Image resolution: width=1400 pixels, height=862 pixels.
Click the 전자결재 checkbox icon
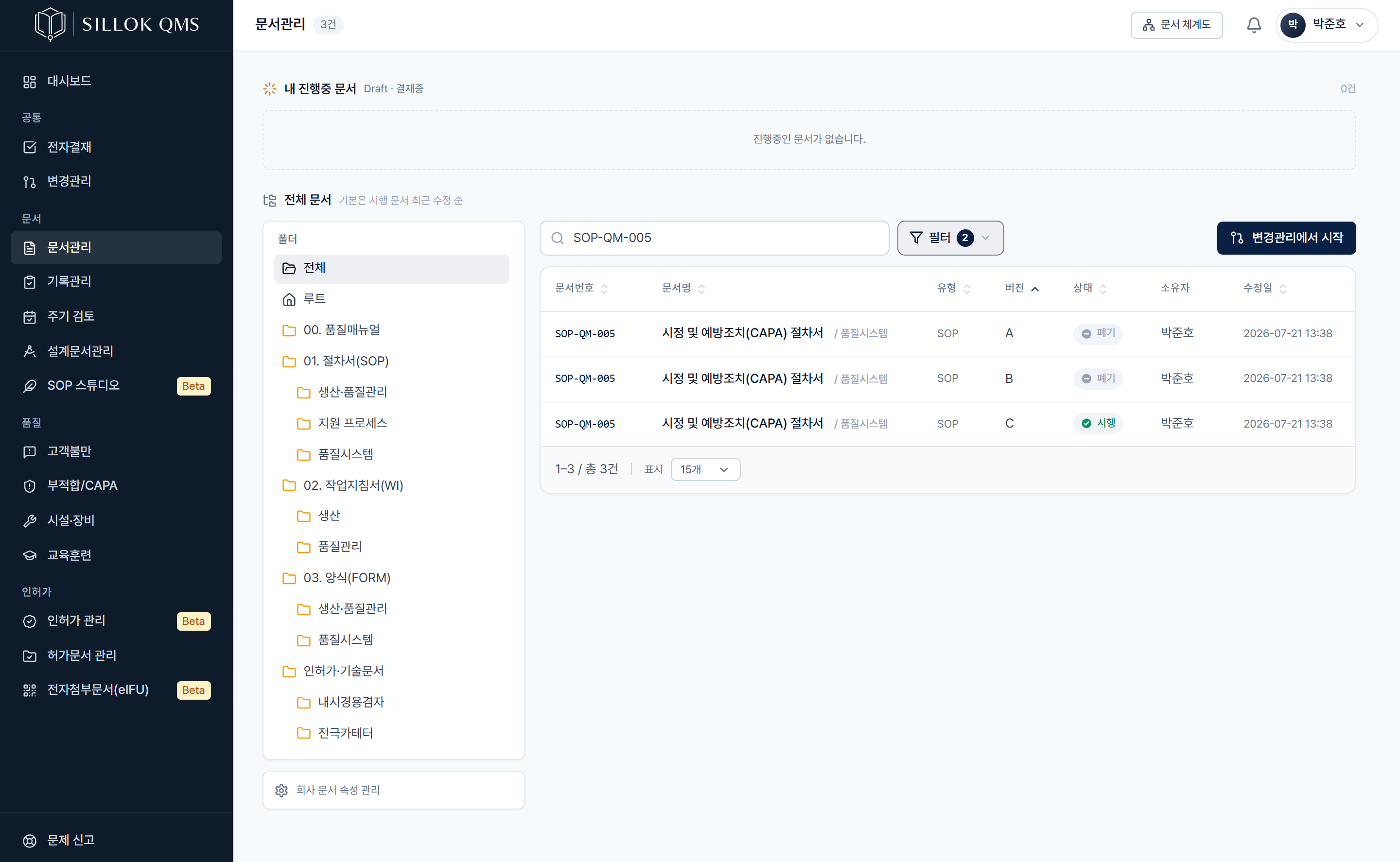pos(30,148)
